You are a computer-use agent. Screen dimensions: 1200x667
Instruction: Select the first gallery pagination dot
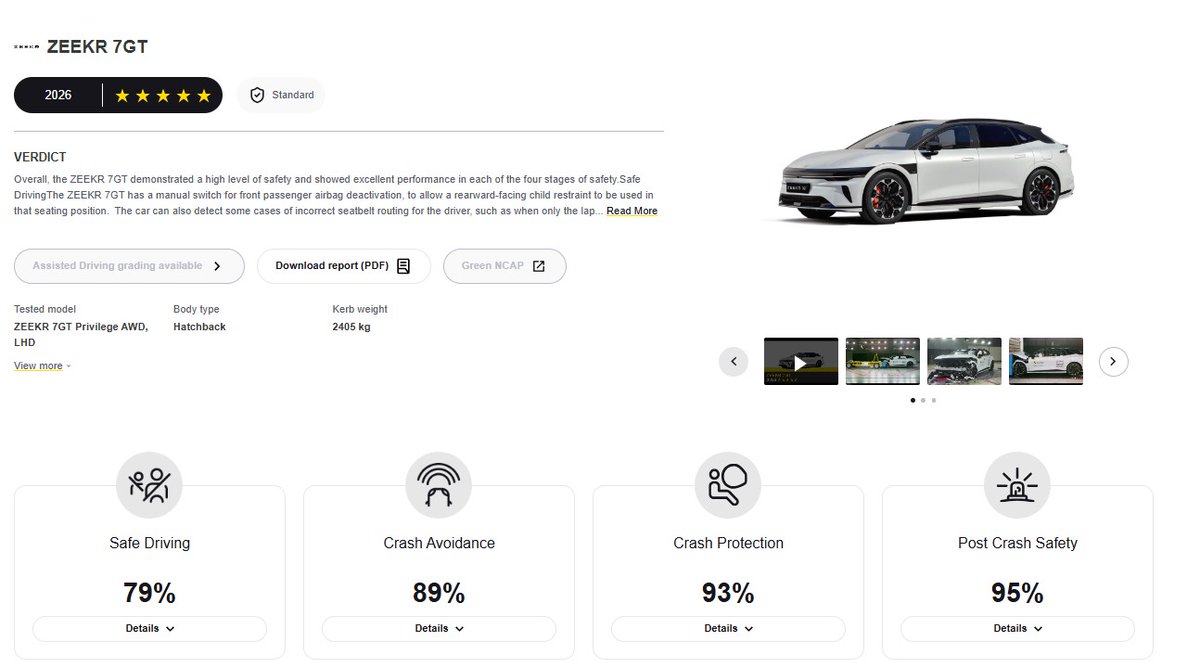(x=913, y=400)
